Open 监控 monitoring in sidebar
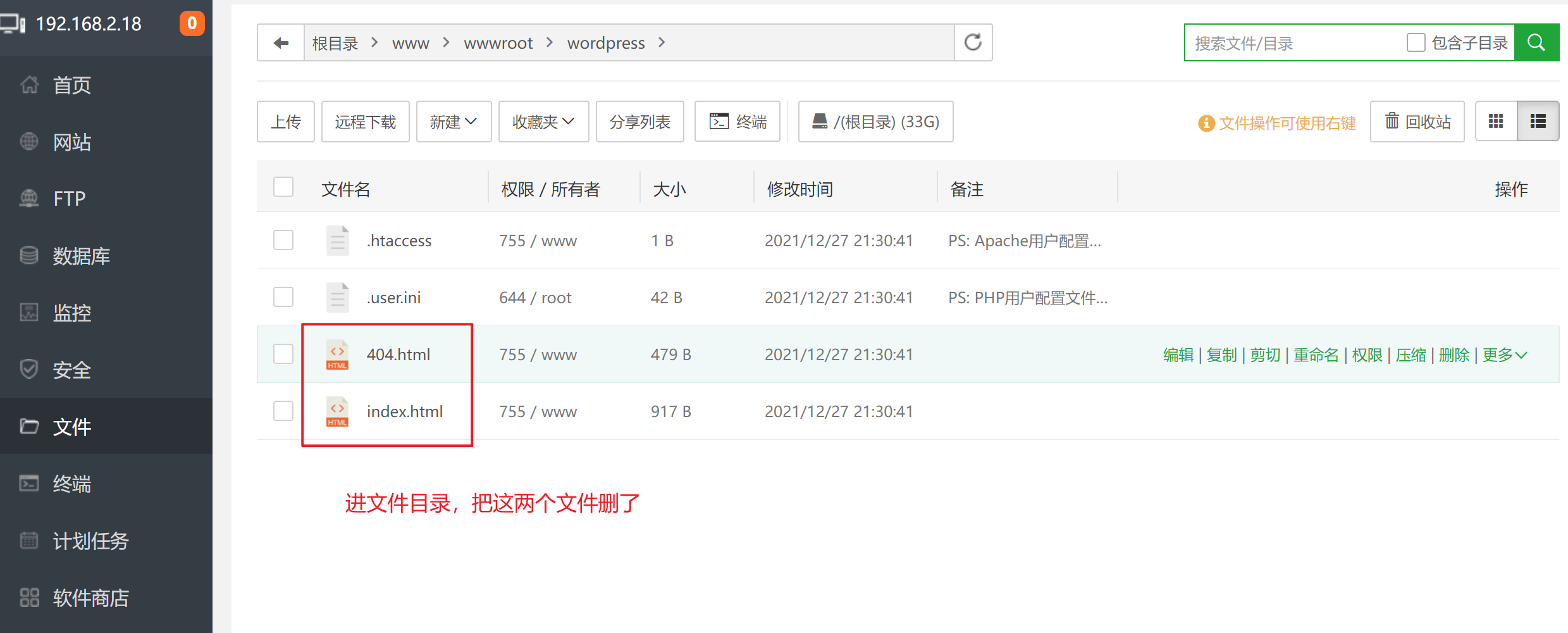This screenshot has width=1568, height=633. coord(106,313)
